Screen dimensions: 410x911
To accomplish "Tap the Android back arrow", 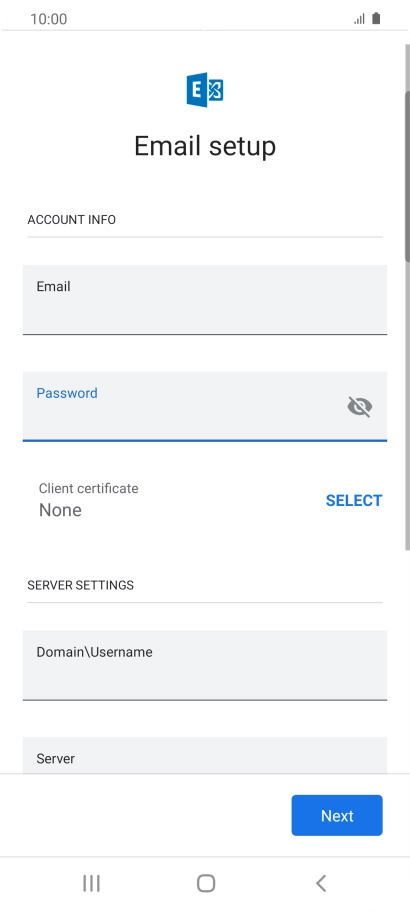I will click(321, 883).
